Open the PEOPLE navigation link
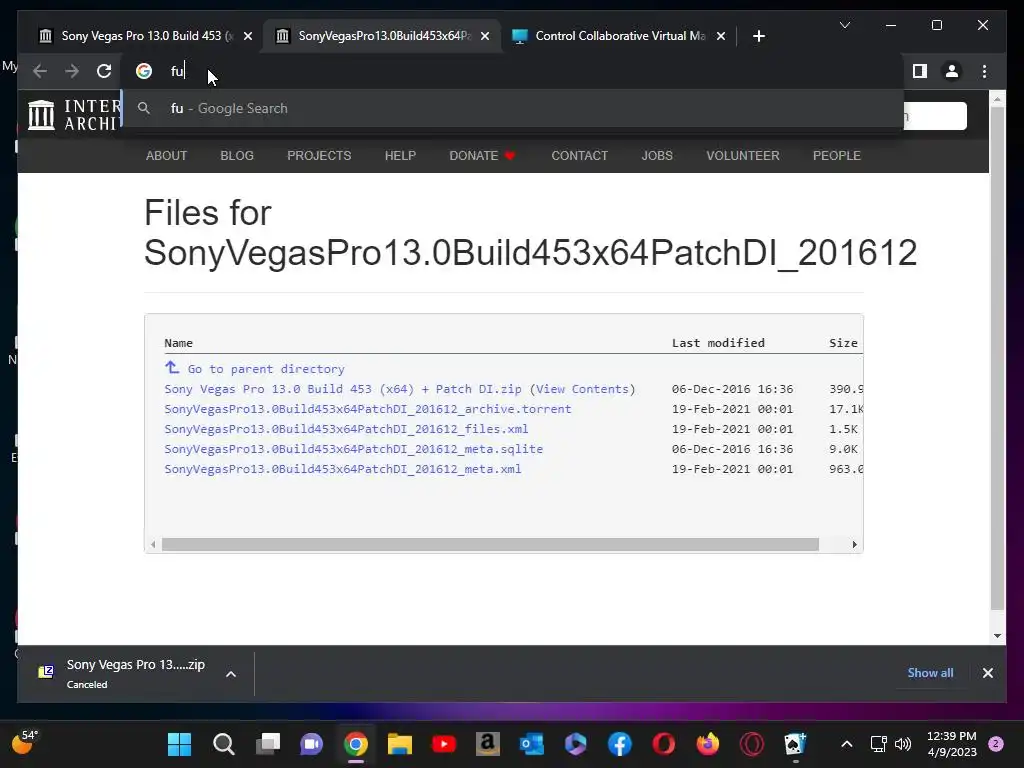 click(837, 155)
